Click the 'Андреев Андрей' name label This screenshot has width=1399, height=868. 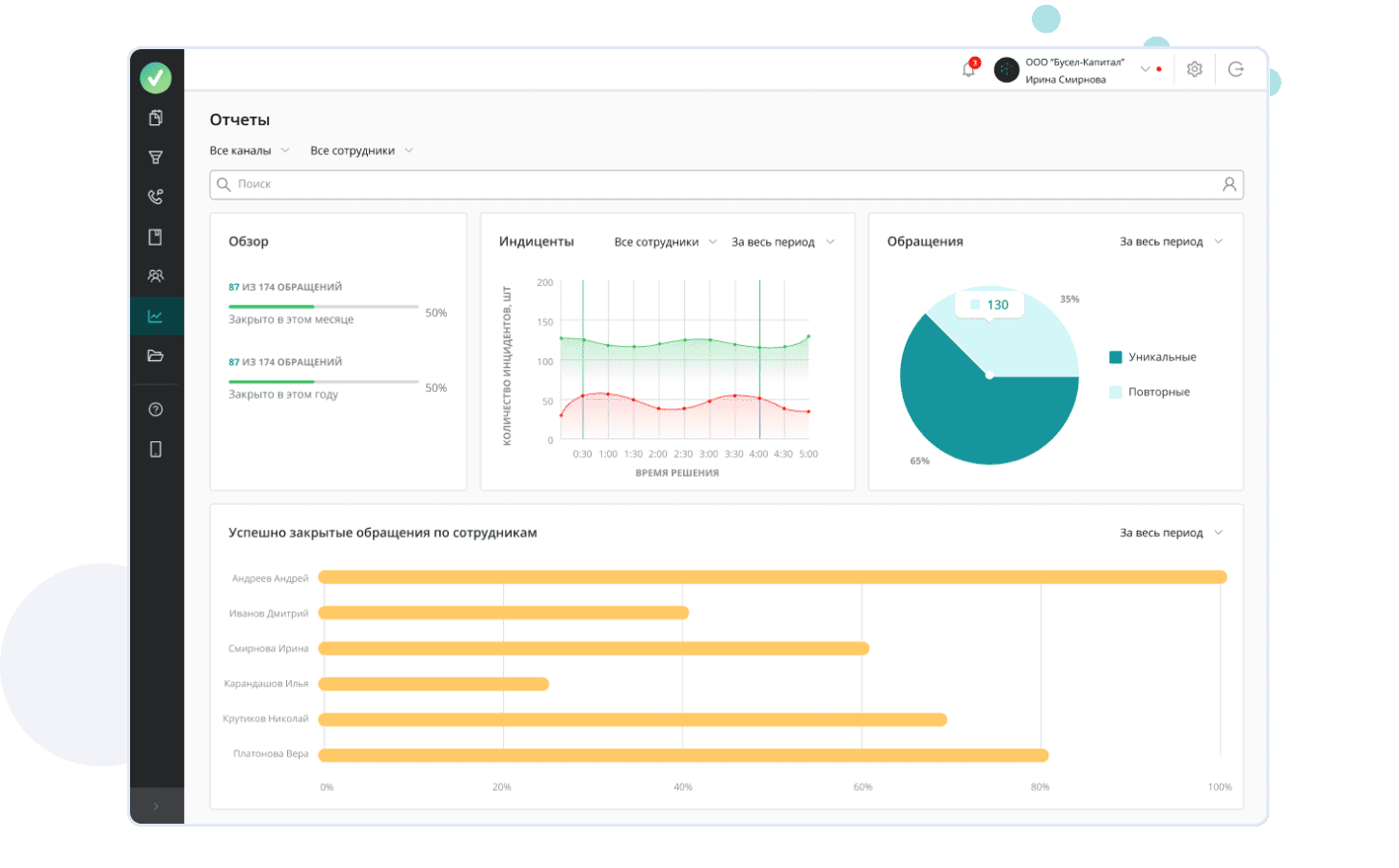pos(270,579)
